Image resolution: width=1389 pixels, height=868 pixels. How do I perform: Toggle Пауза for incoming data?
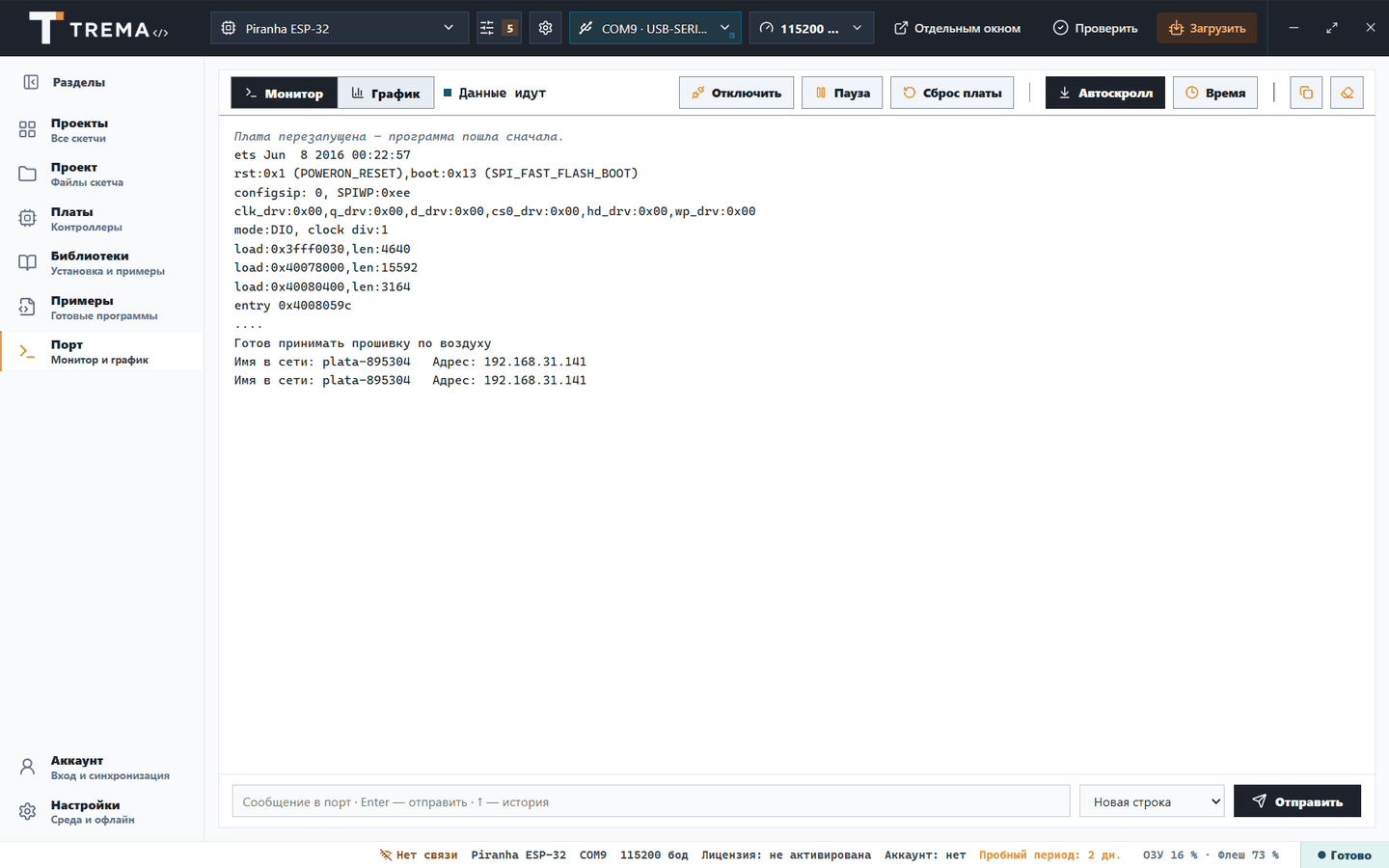[x=842, y=93]
